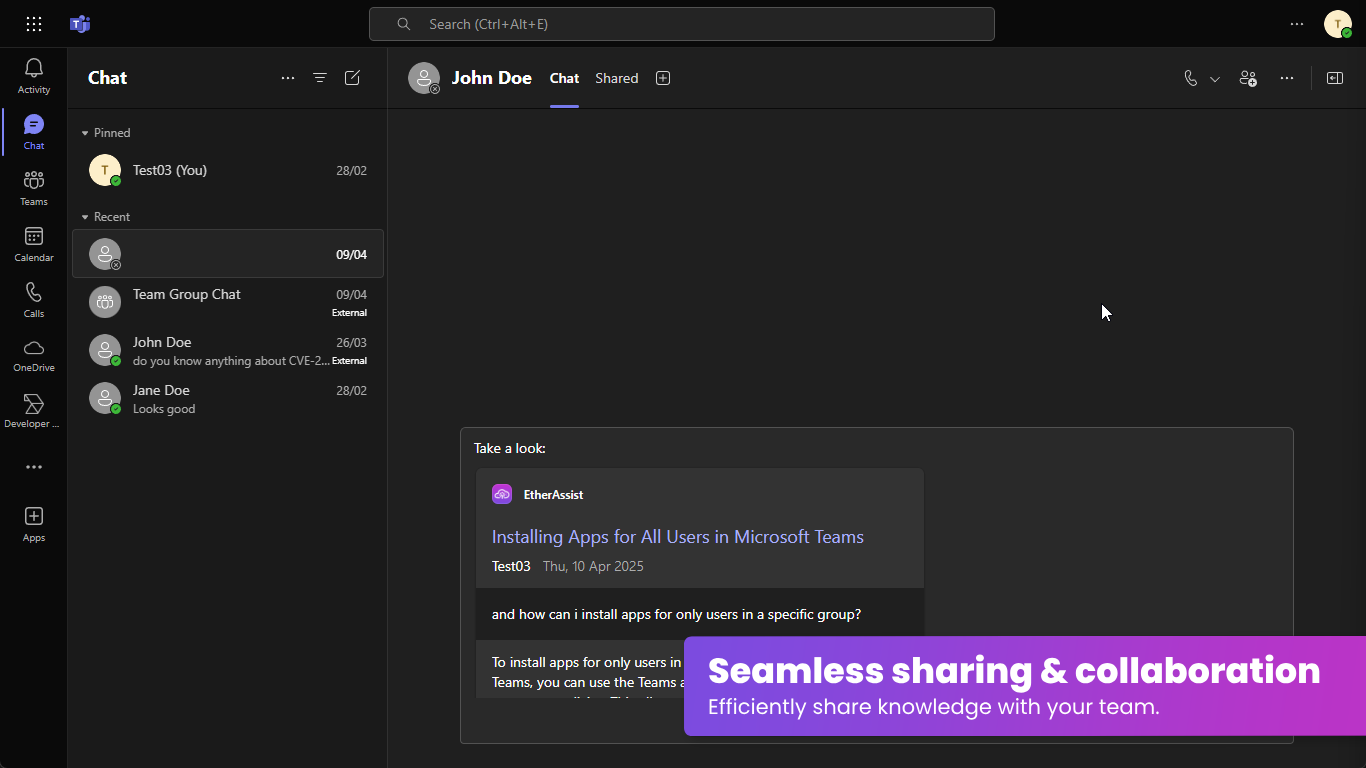Open chat list more options

(x=288, y=78)
